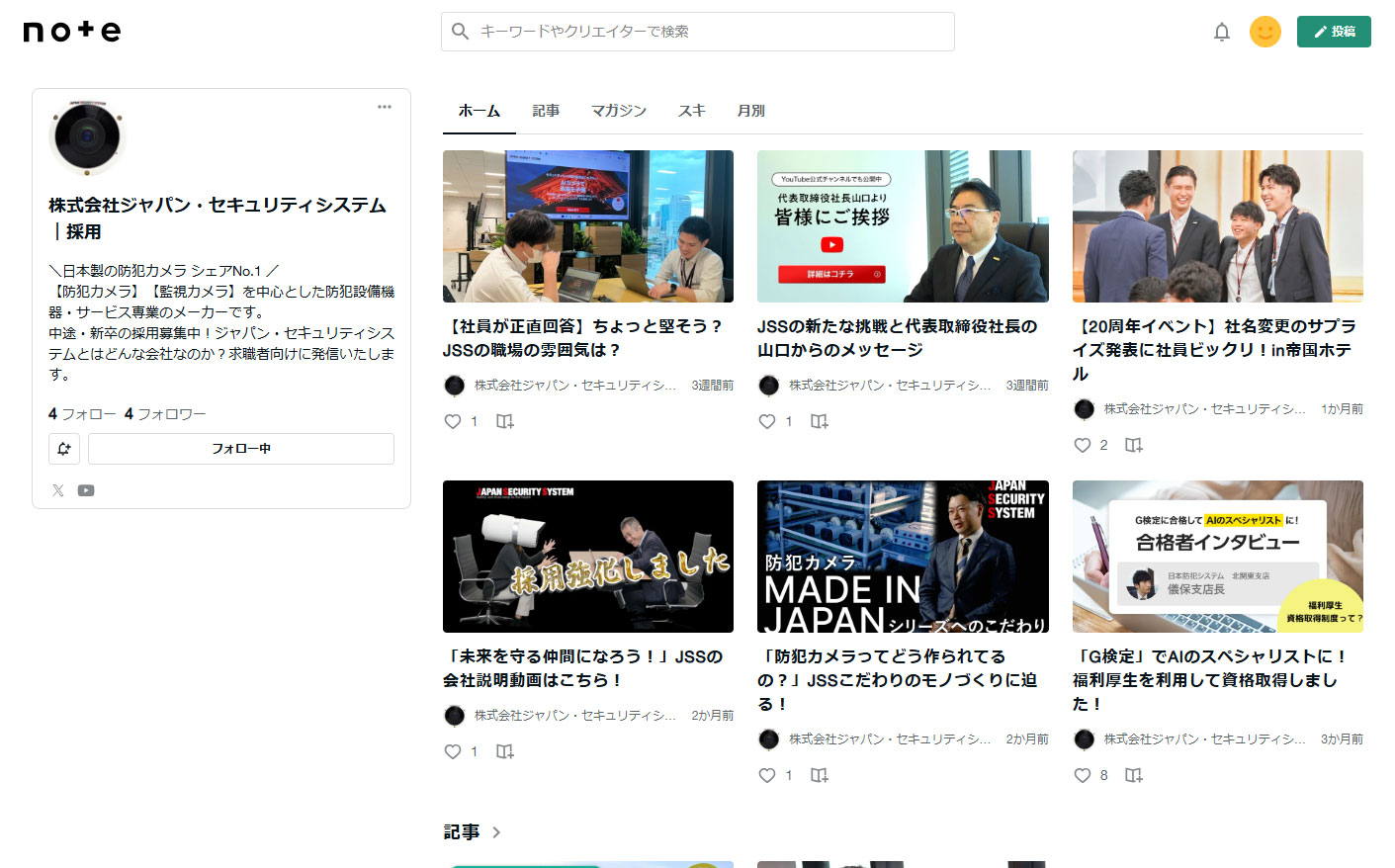Open the 合格者インタビュー article thumbnail
The image size is (1395, 868).
(1218, 557)
